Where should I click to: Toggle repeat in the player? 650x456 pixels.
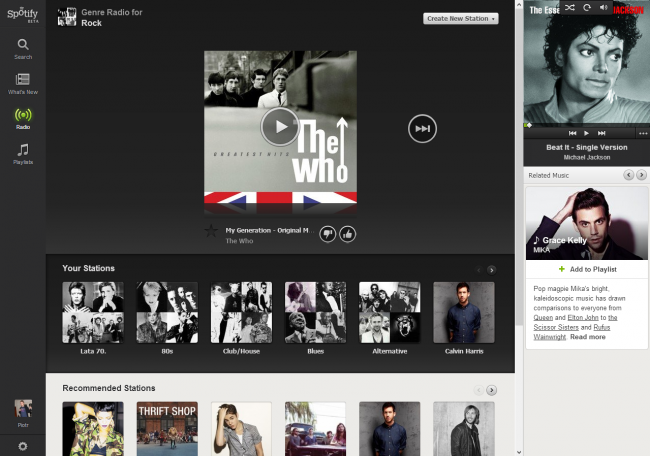pyautogui.click(x=587, y=7)
